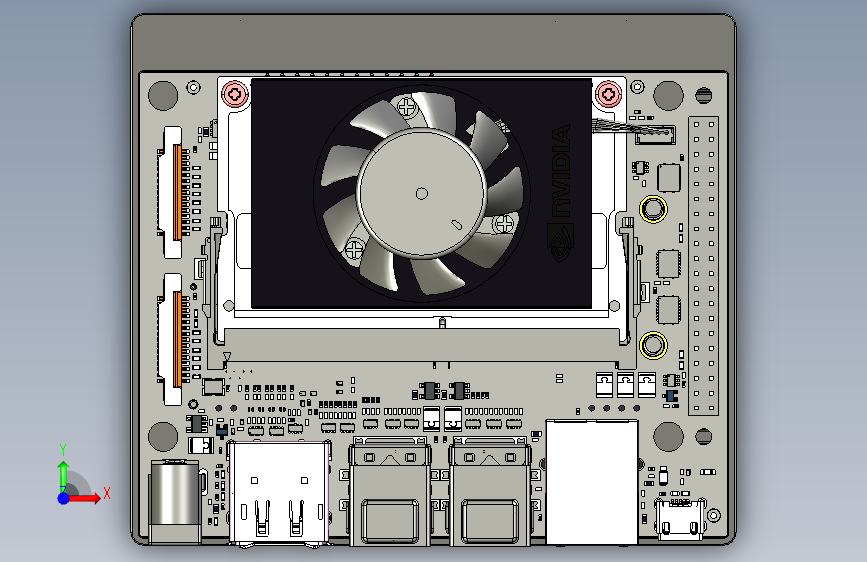Select the white stacked USB connector
Viewport: 867px width, 562px height.
tap(280, 492)
